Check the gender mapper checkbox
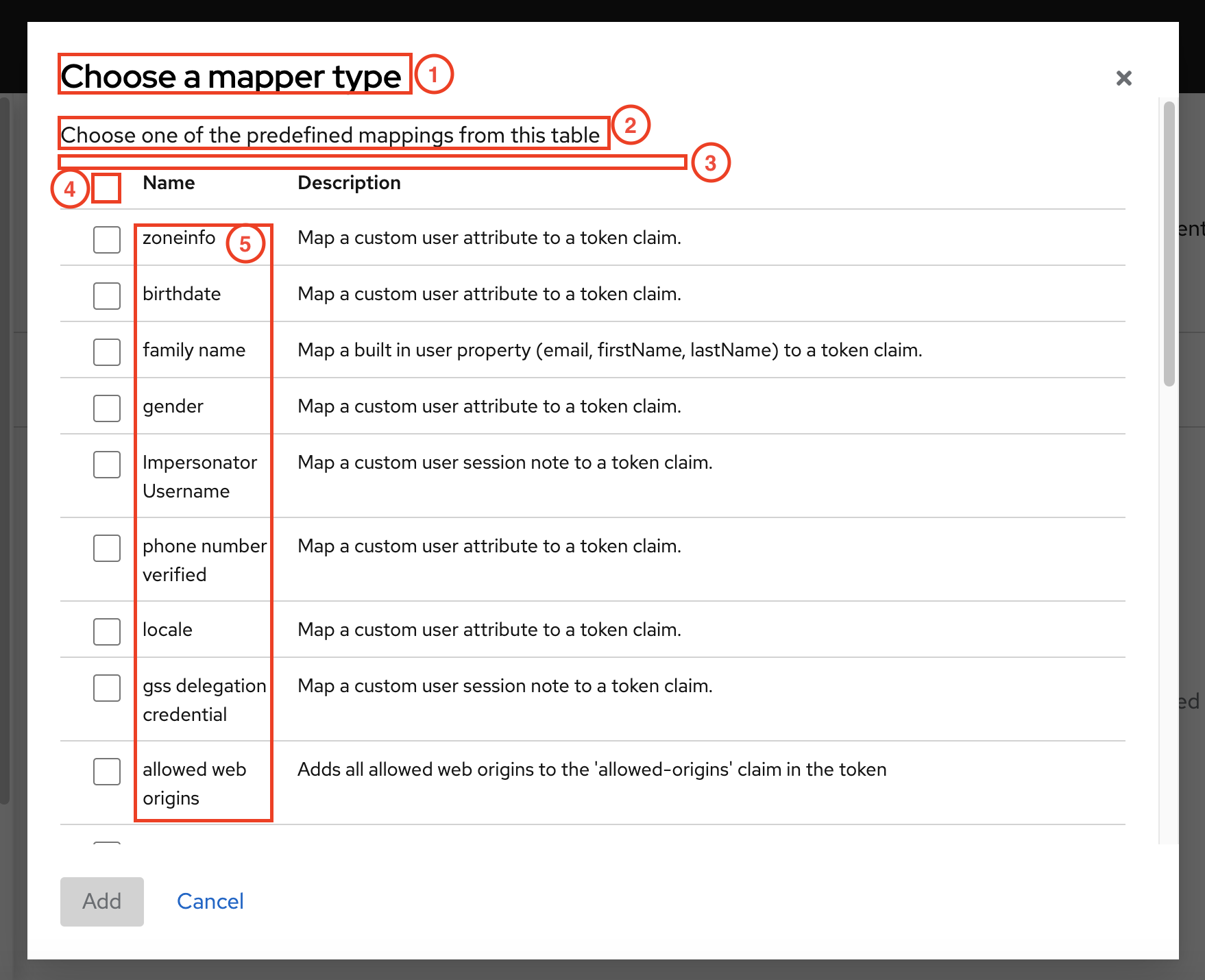Image resolution: width=1205 pixels, height=980 pixels. [x=106, y=408]
